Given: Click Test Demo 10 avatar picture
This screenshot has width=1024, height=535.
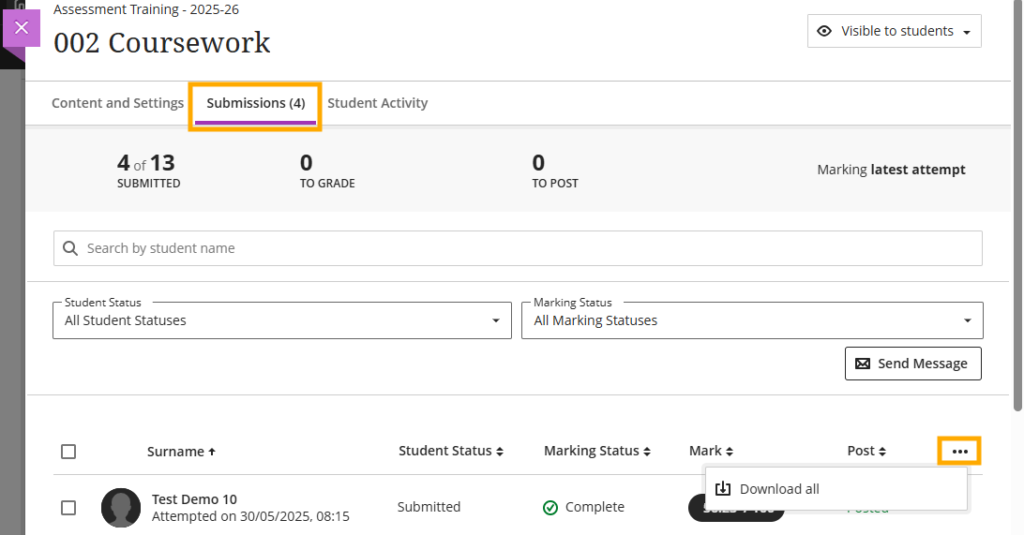Looking at the screenshot, I should point(121,508).
